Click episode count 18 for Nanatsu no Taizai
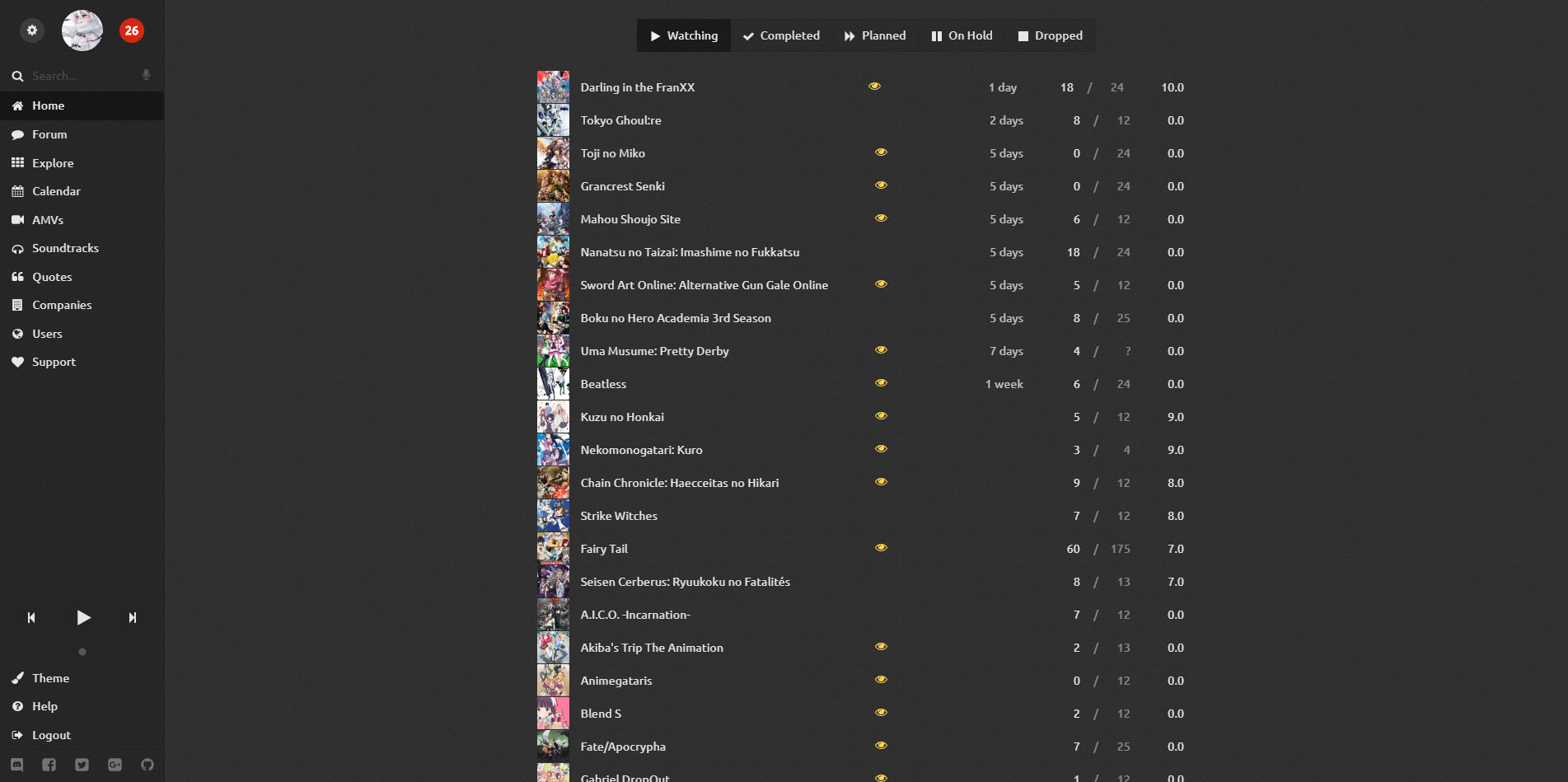 tap(1073, 252)
